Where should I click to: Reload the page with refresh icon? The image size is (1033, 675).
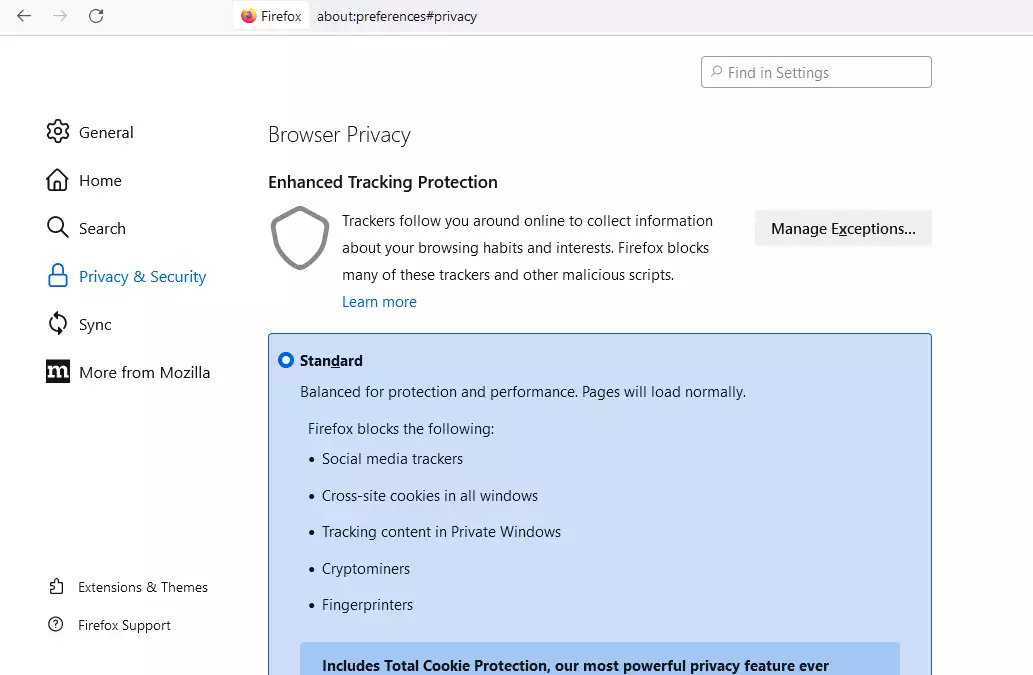tap(96, 16)
